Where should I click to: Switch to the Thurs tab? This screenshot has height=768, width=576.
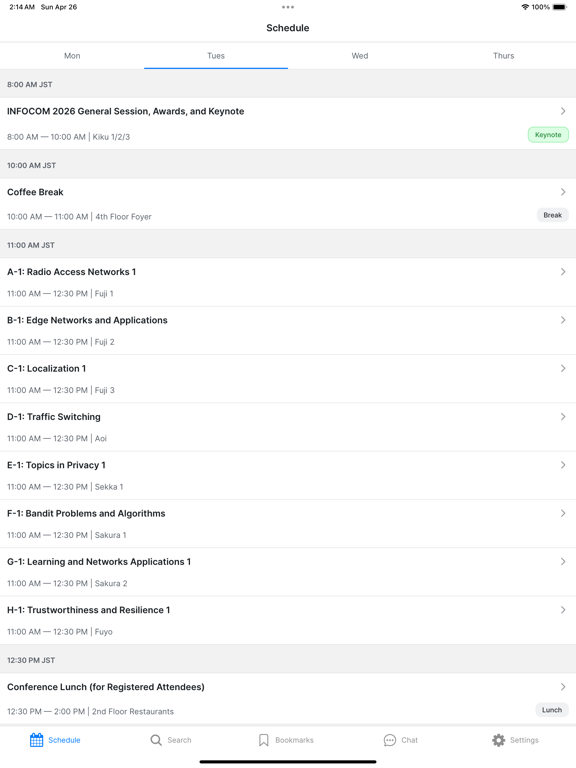tap(504, 56)
